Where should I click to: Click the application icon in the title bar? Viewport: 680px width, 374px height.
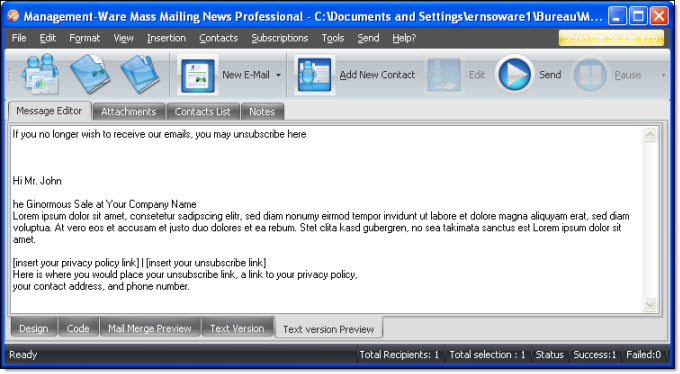[13, 16]
